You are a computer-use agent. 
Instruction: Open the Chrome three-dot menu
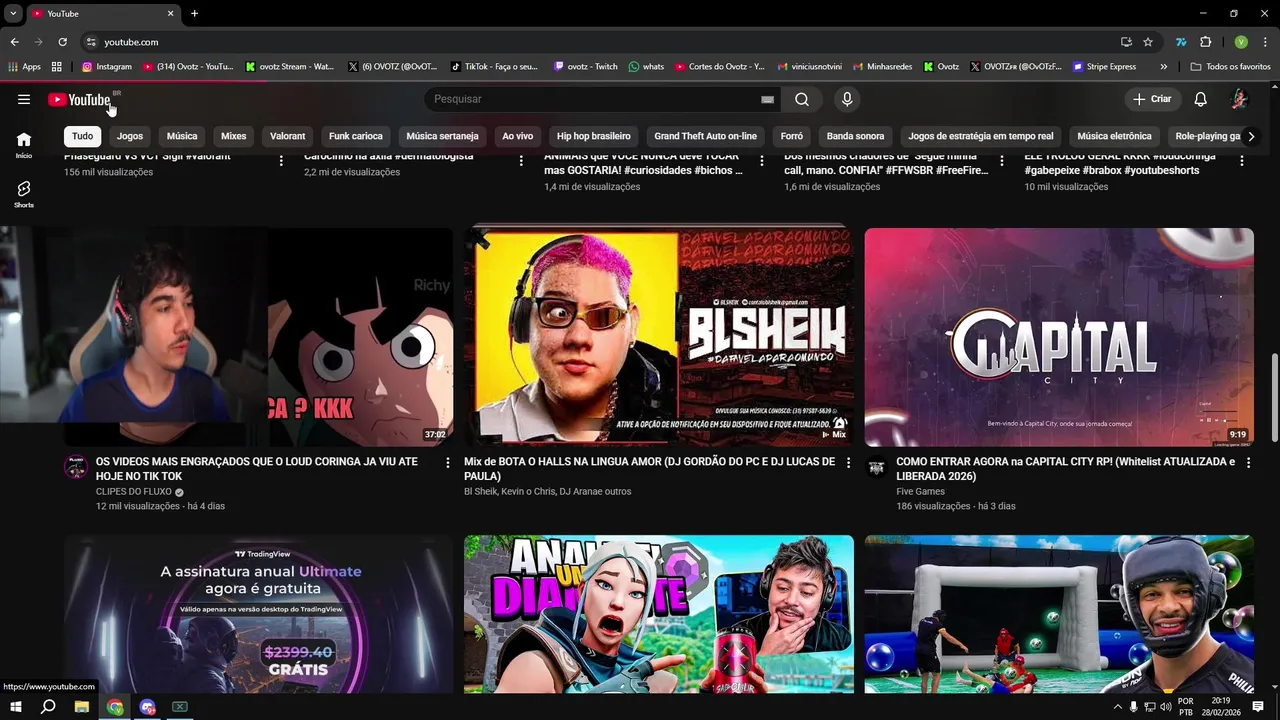pos(1264,42)
